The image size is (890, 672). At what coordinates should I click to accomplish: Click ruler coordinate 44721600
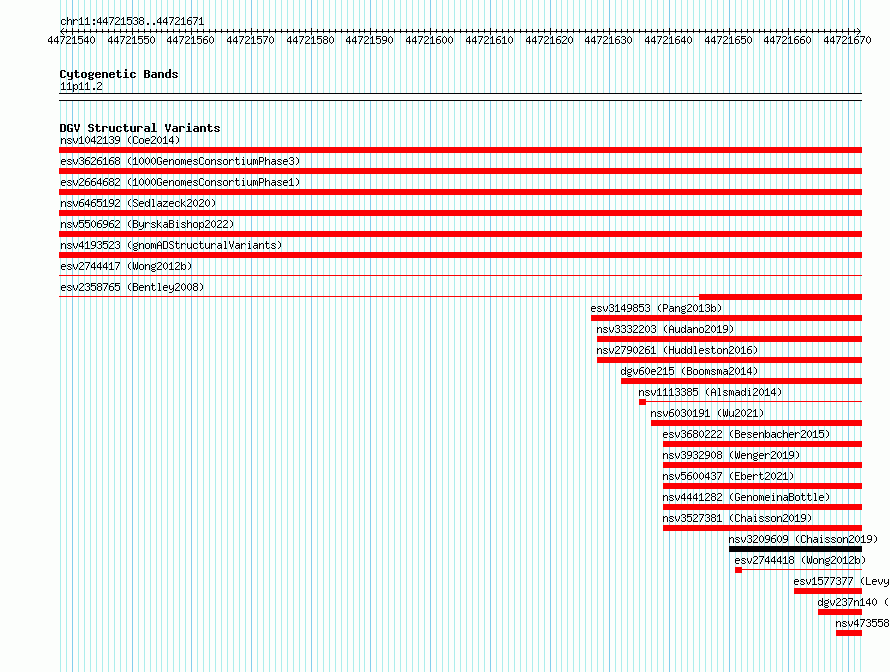tap(429, 40)
